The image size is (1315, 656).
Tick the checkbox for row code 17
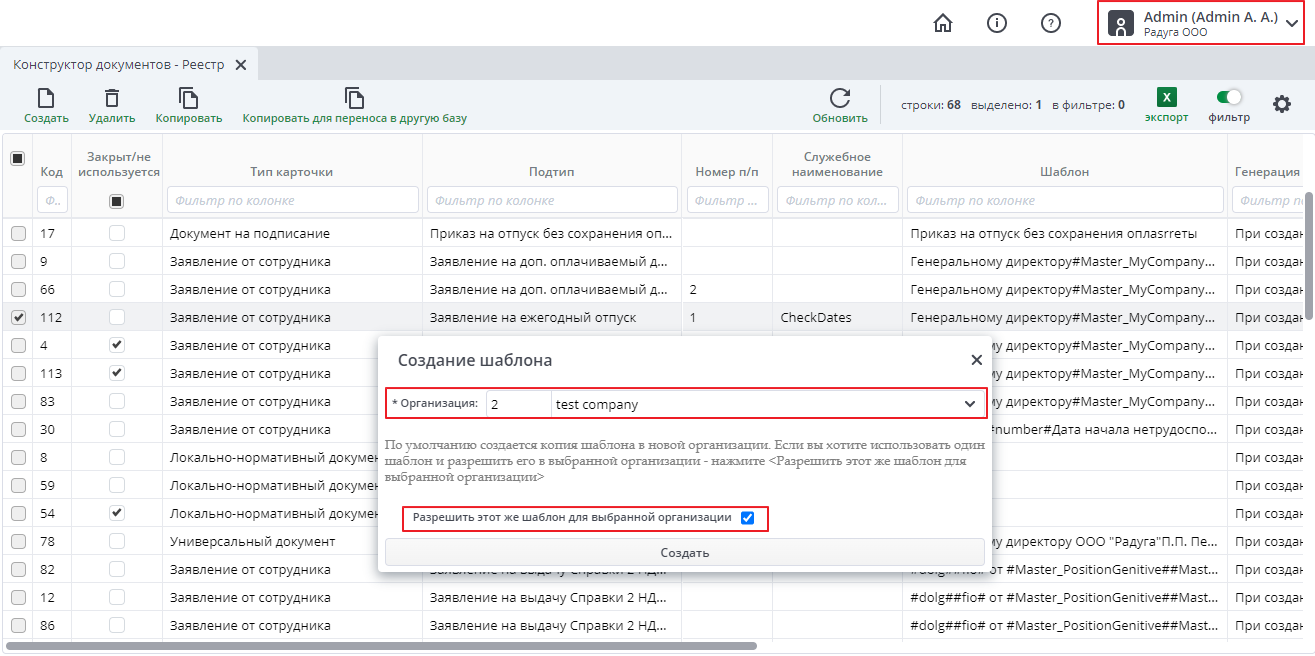pyautogui.click(x=18, y=233)
